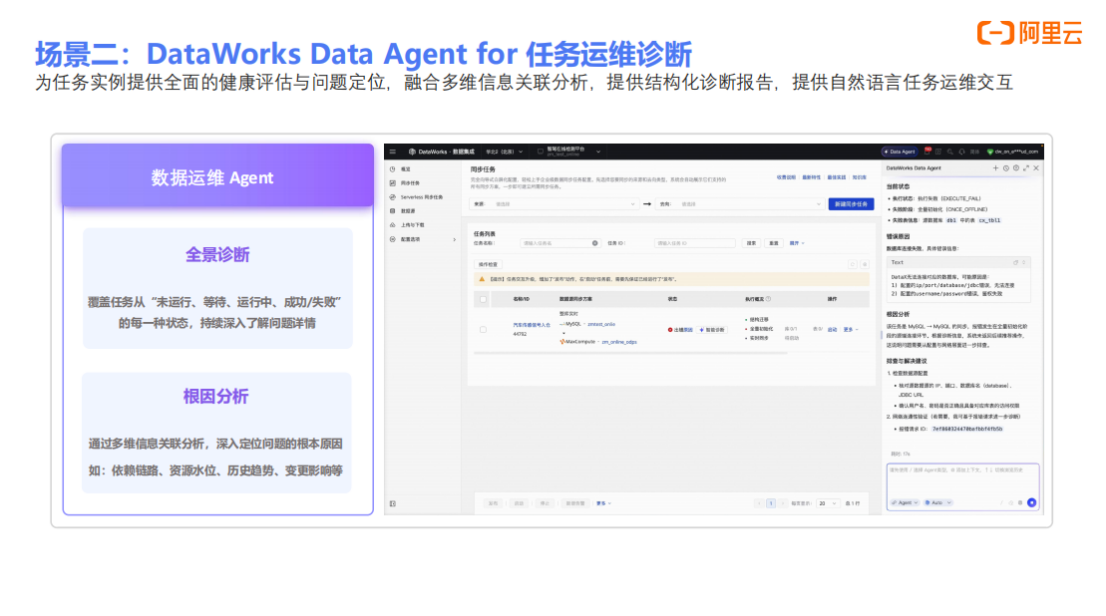Click the task name input field
This screenshot has height=616, width=1106.
point(560,243)
